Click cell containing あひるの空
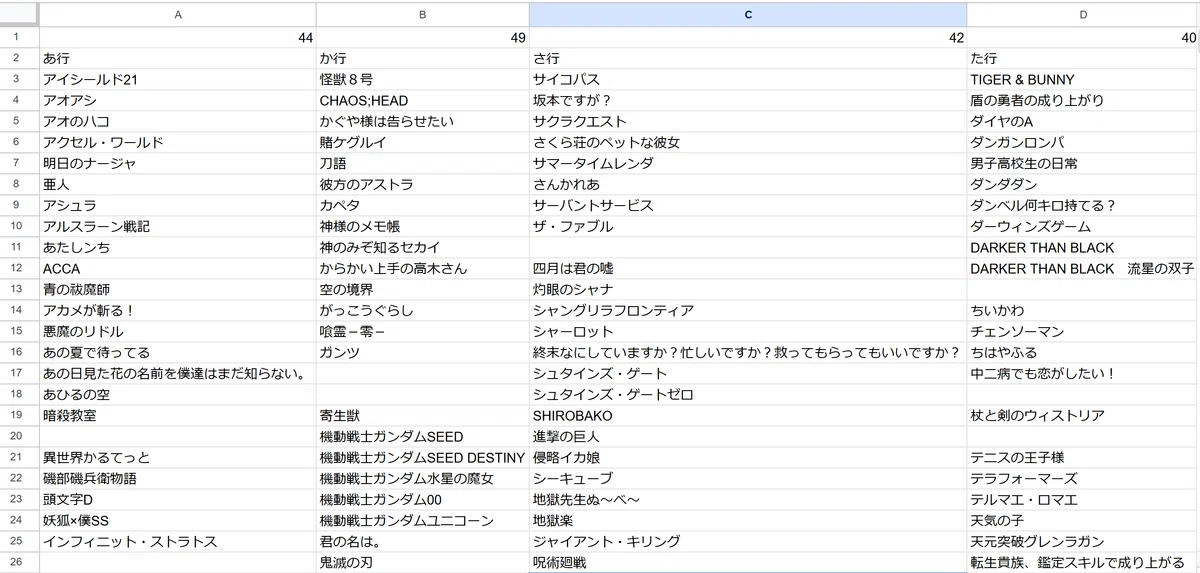This screenshot has width=1200, height=573. (178, 395)
